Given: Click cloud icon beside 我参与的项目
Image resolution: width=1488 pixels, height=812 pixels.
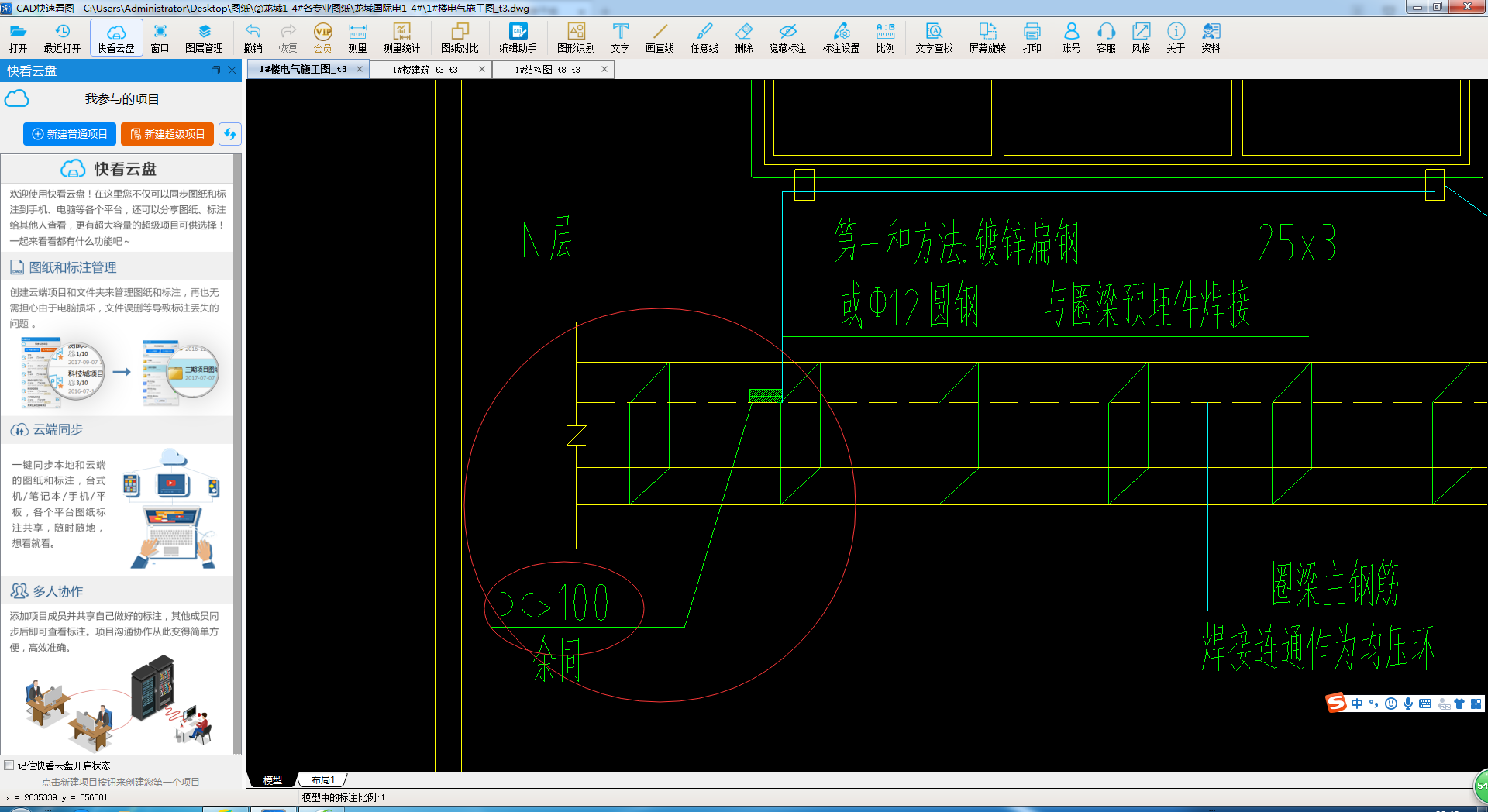Looking at the screenshot, I should 17,98.
